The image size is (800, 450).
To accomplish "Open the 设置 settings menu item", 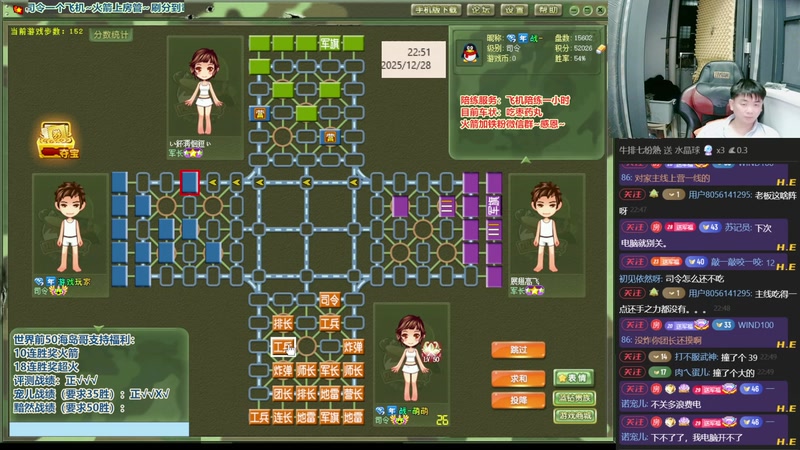I will 514,10.
